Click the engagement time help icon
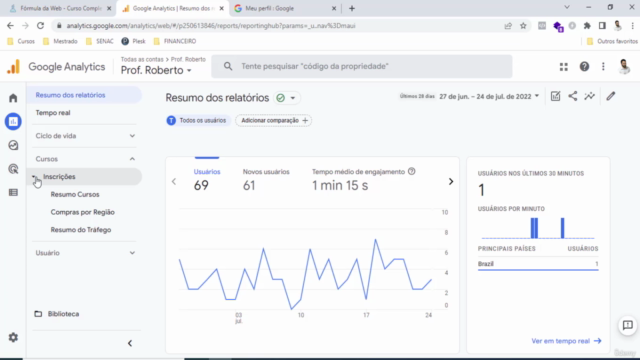Viewport: 640px width, 360px height. (411, 171)
